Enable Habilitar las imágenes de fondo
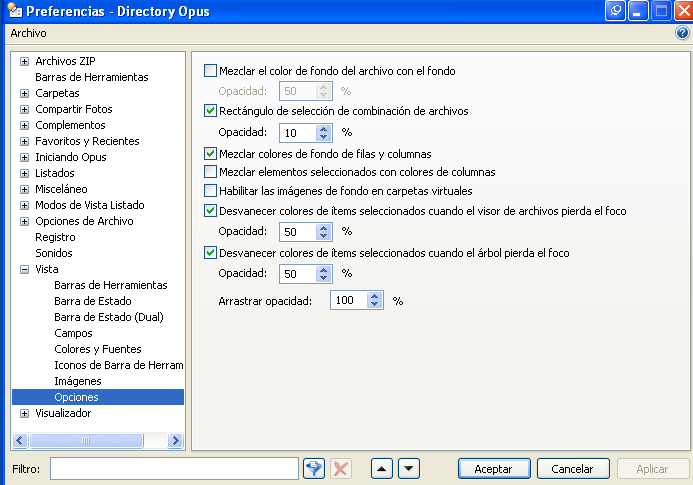The width and height of the screenshot is (693, 485). pos(210,191)
